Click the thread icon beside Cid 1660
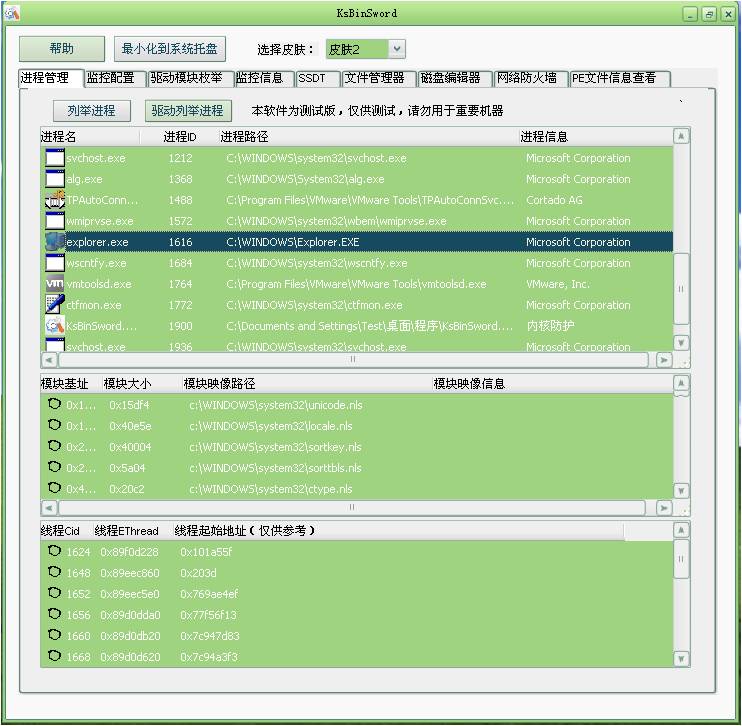This screenshot has width=742, height=726. point(54,634)
